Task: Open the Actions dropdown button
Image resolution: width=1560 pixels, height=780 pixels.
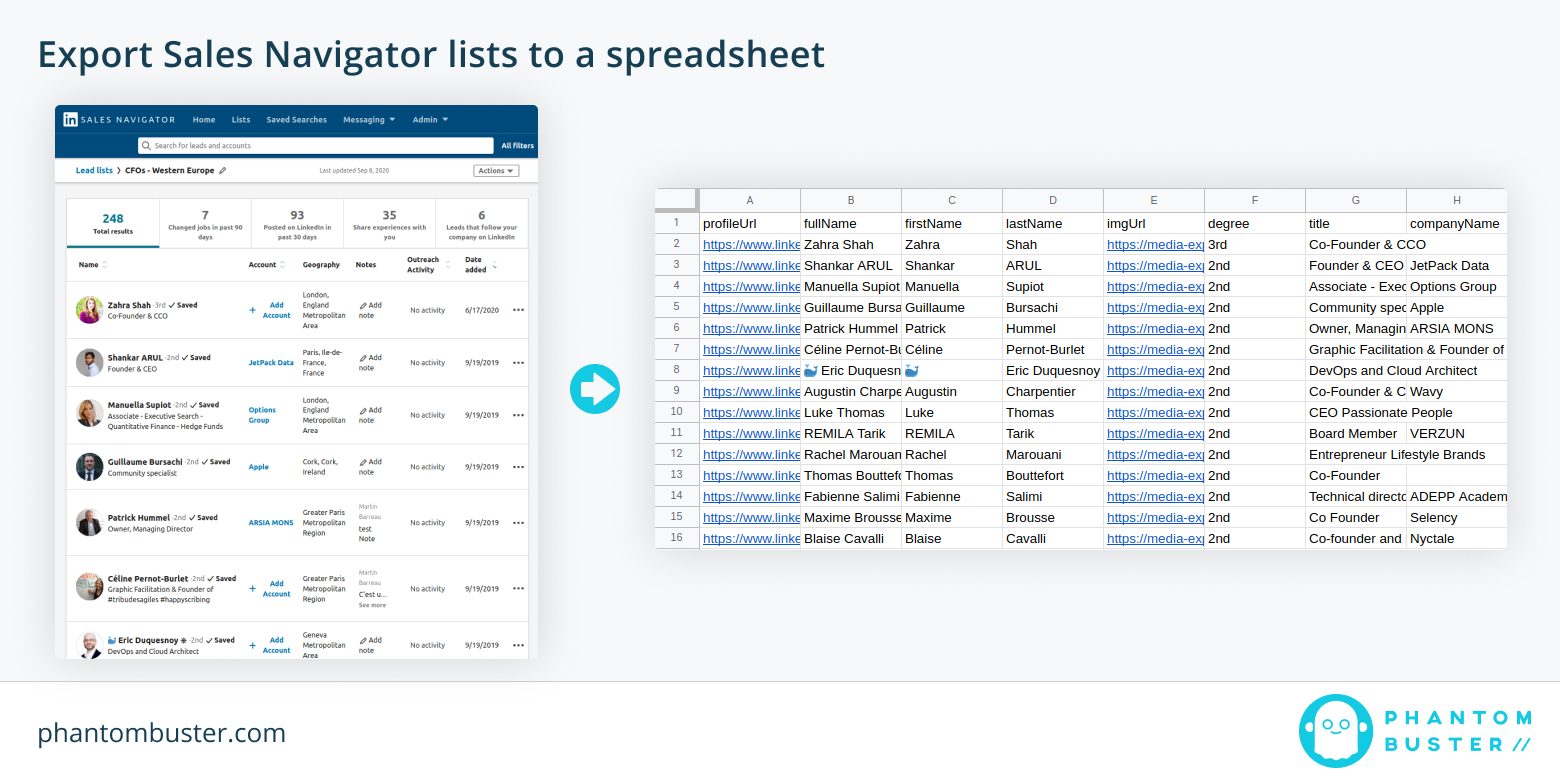Action: point(496,171)
